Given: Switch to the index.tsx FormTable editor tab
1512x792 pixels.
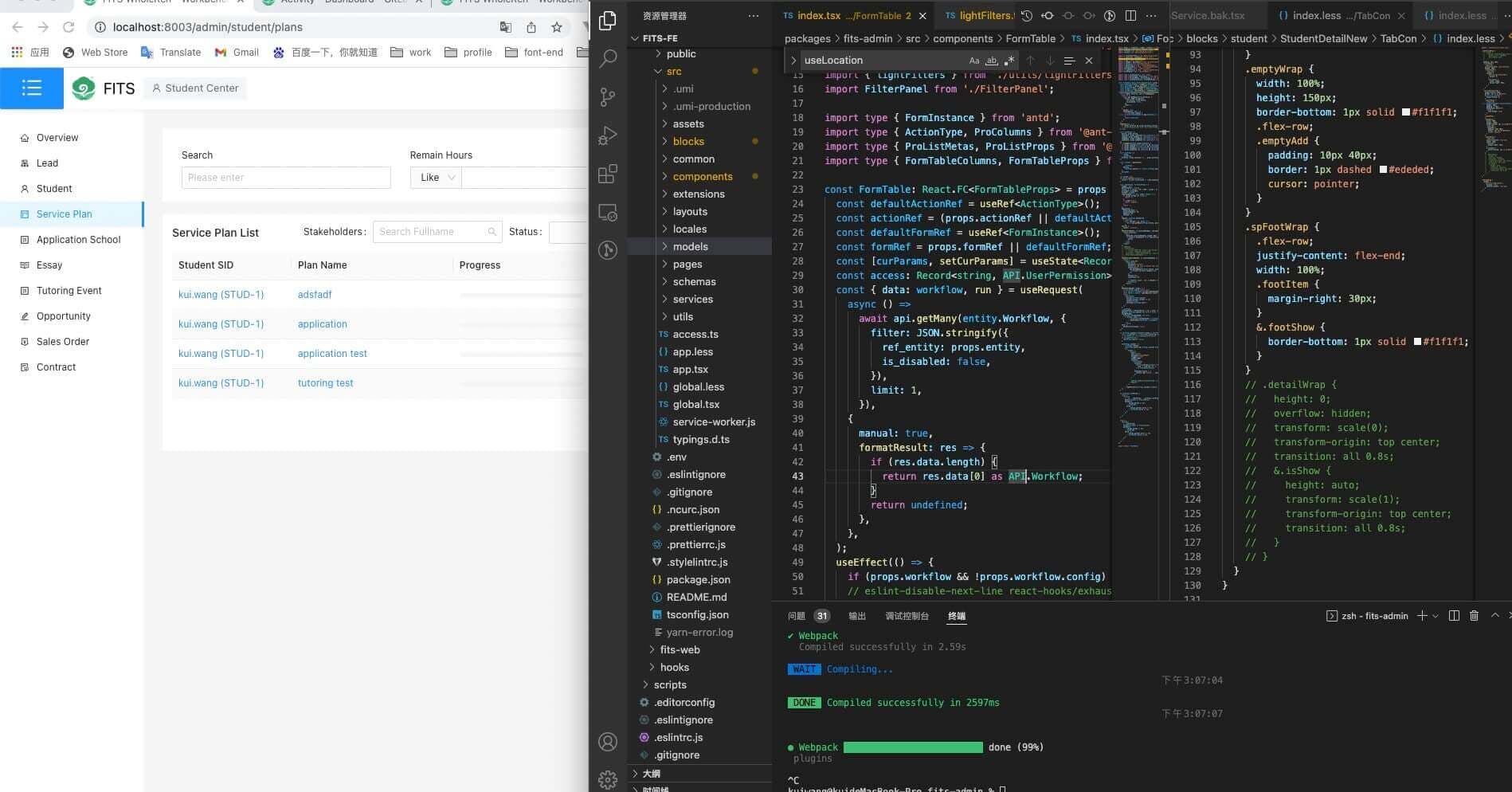Looking at the screenshot, I should tap(853, 16).
